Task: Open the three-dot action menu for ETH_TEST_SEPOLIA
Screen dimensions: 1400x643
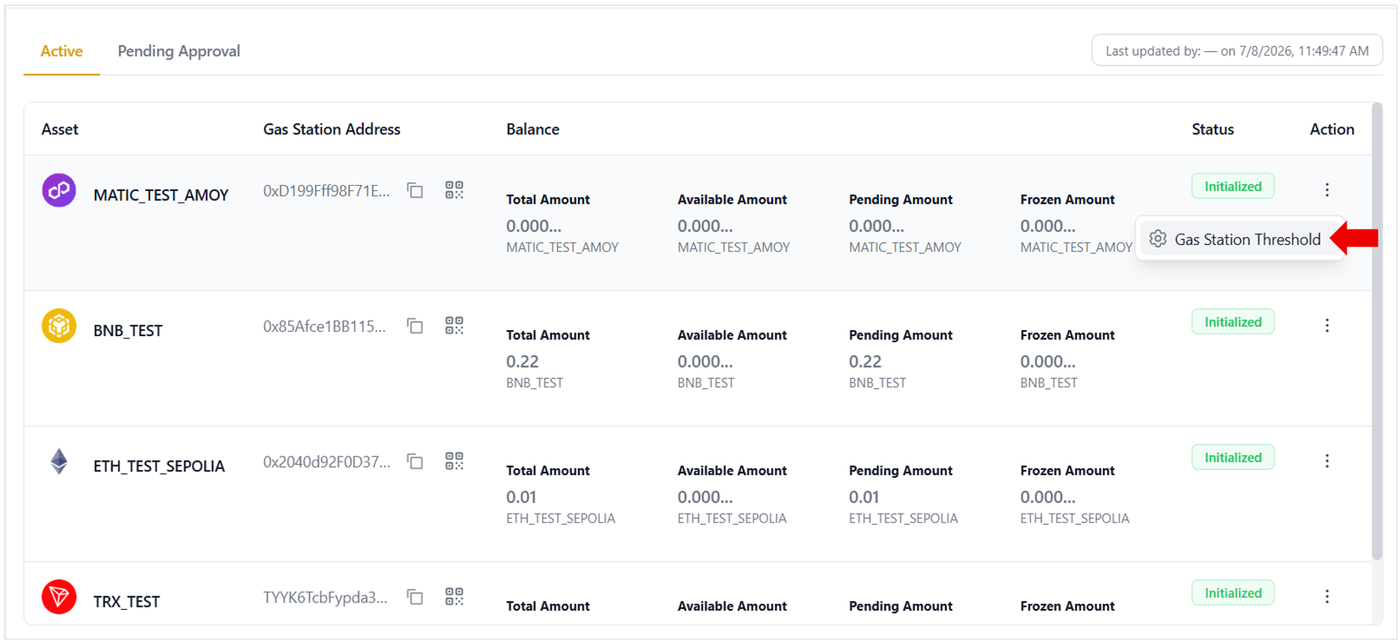Action: 1327,461
